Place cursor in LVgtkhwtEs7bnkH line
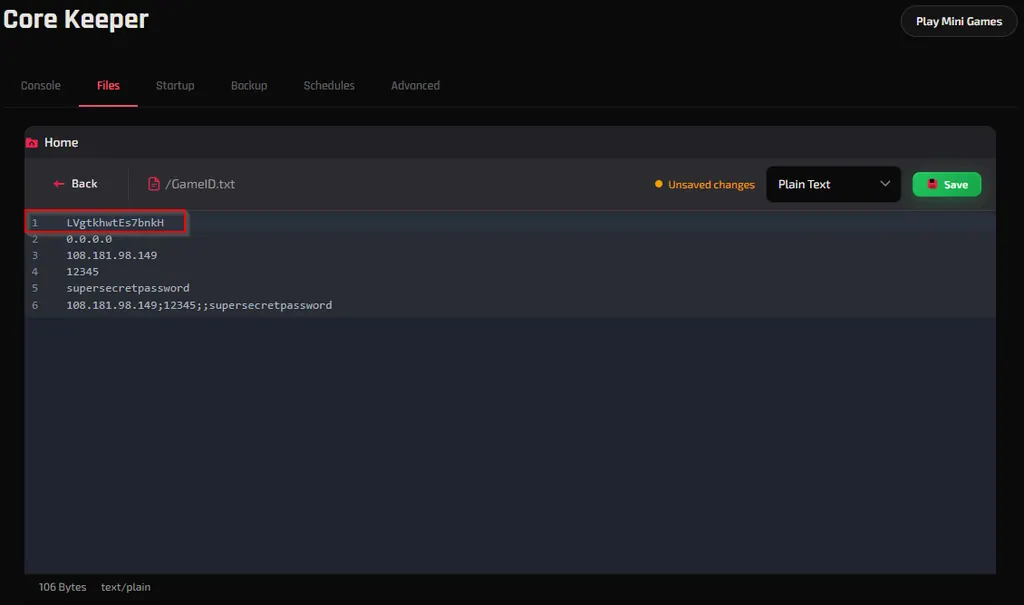1024x605 pixels. pos(115,223)
